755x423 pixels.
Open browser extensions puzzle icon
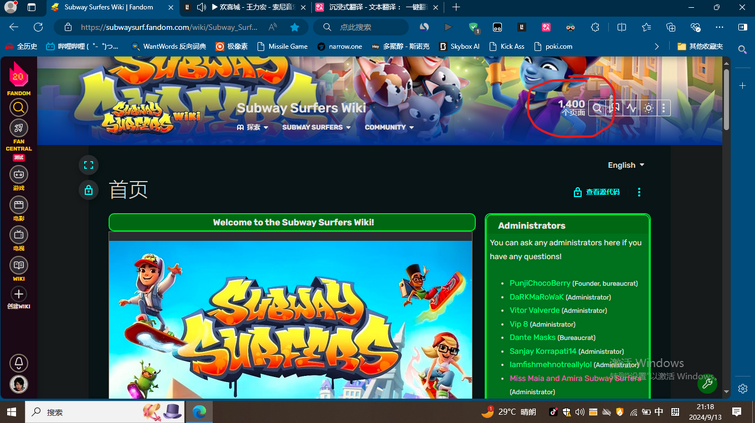[x=595, y=27]
